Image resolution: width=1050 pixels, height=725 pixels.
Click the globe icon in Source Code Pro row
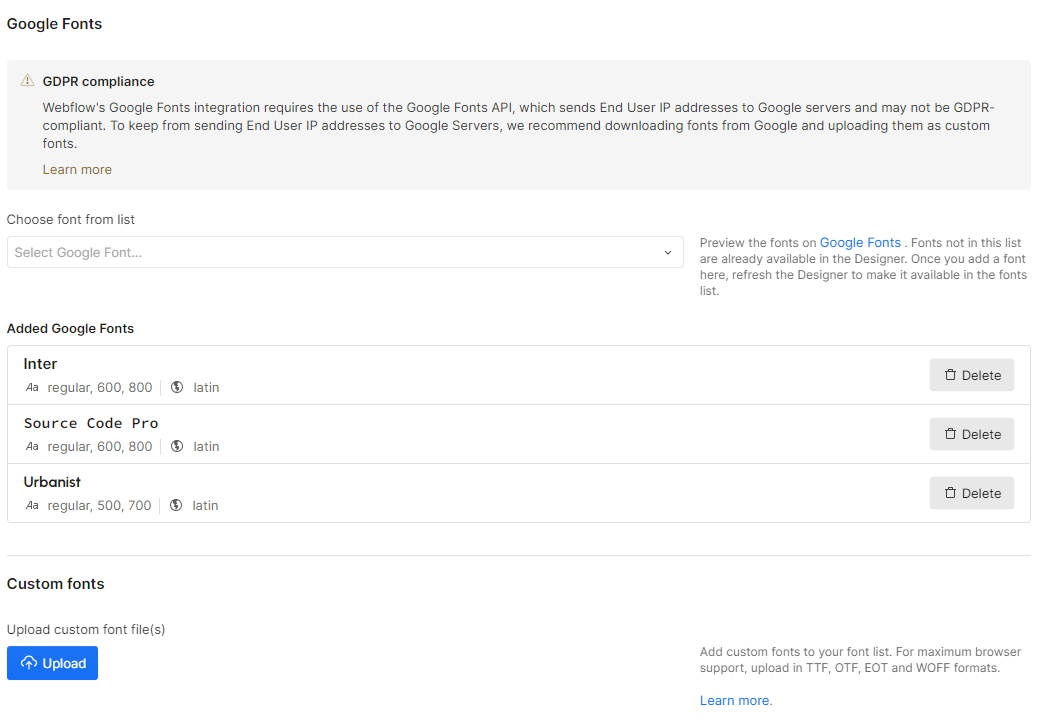[x=177, y=446]
